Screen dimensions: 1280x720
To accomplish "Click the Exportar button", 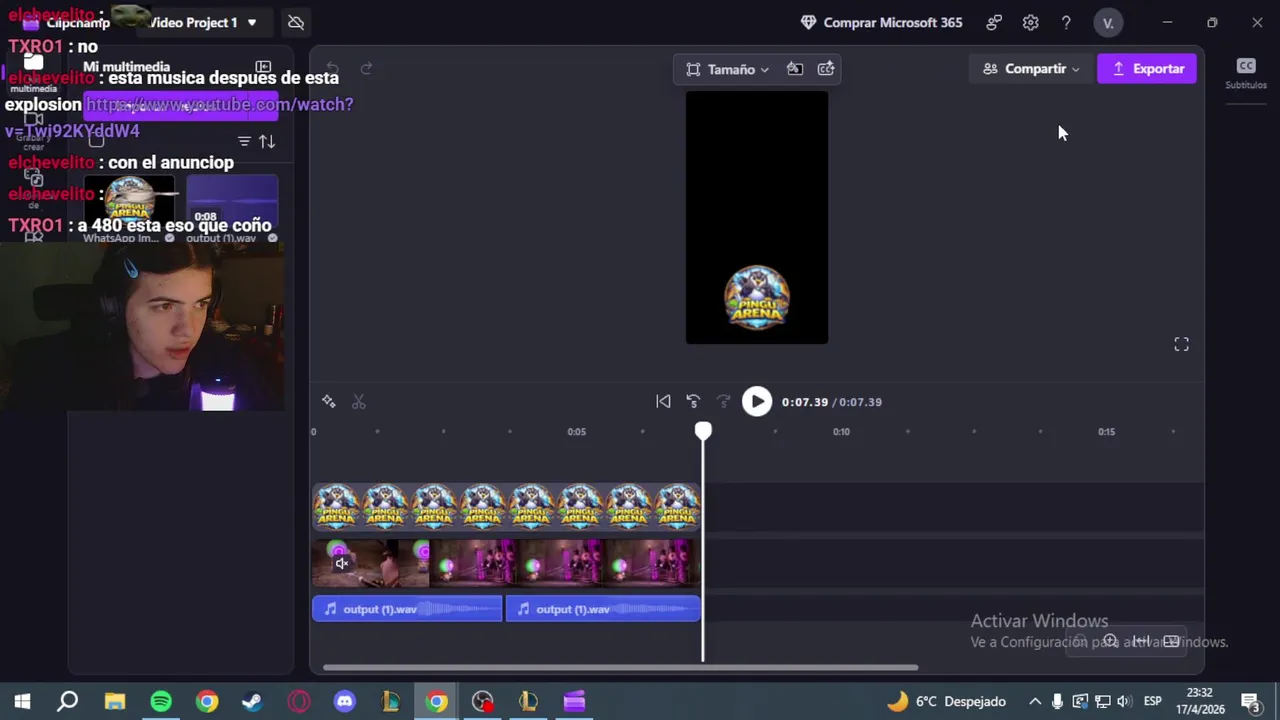I will [x=1147, y=69].
